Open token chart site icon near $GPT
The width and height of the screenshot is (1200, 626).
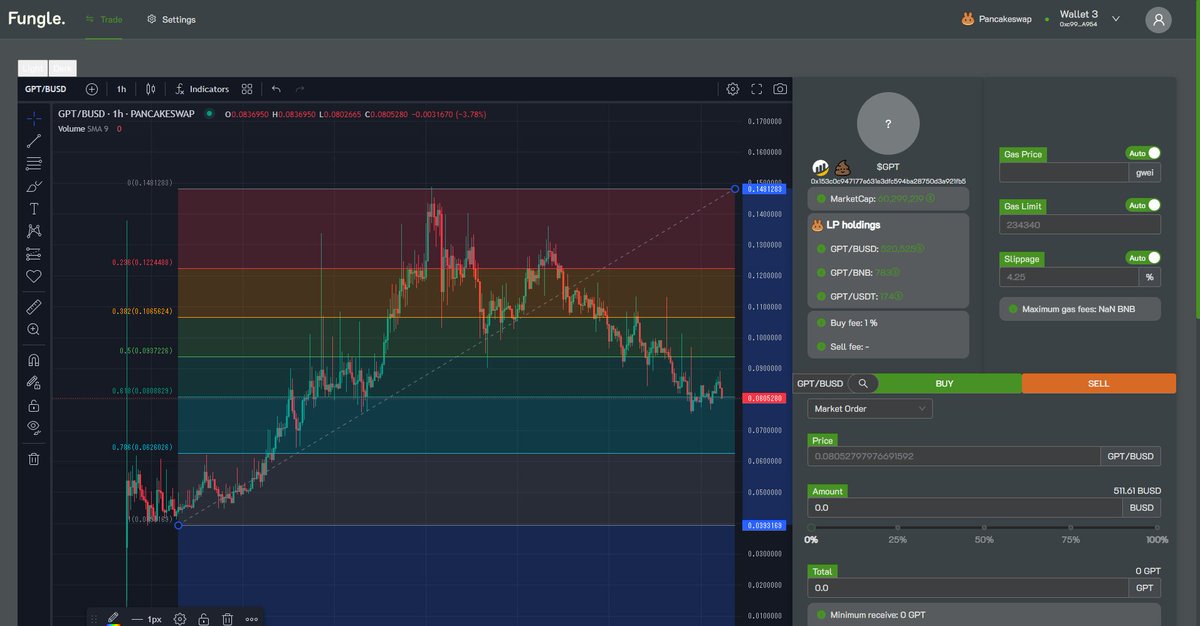click(x=820, y=167)
